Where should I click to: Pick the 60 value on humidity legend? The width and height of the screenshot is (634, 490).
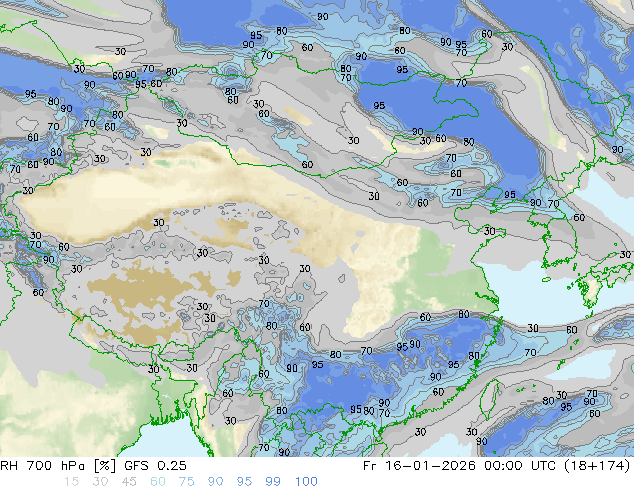point(157,482)
